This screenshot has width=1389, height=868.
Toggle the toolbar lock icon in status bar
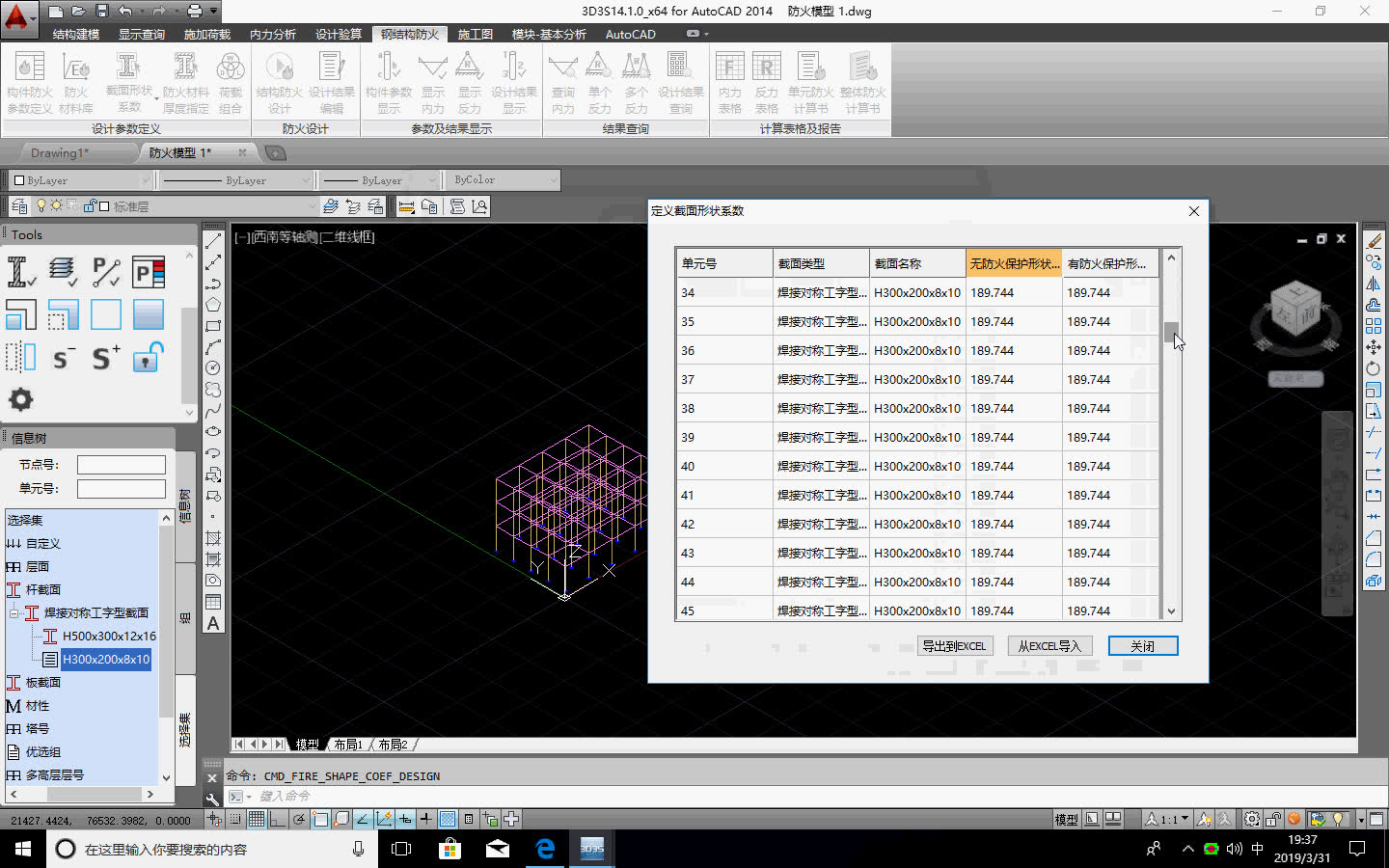1273,820
